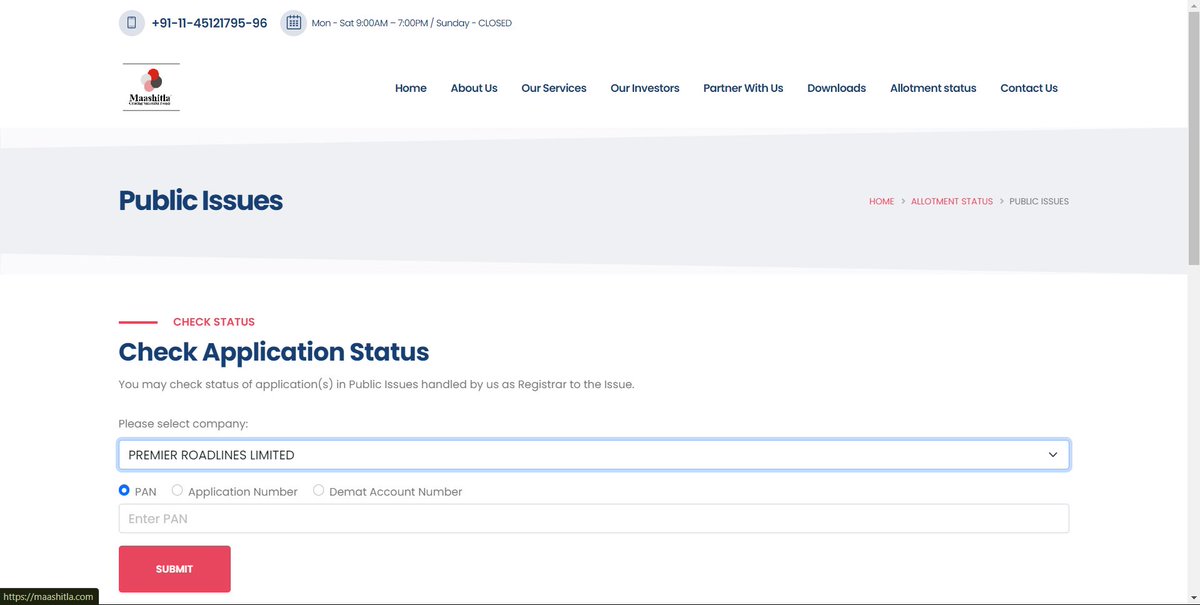
Task: Click ALLOTMENT STATUS breadcrumb link
Action: (952, 201)
